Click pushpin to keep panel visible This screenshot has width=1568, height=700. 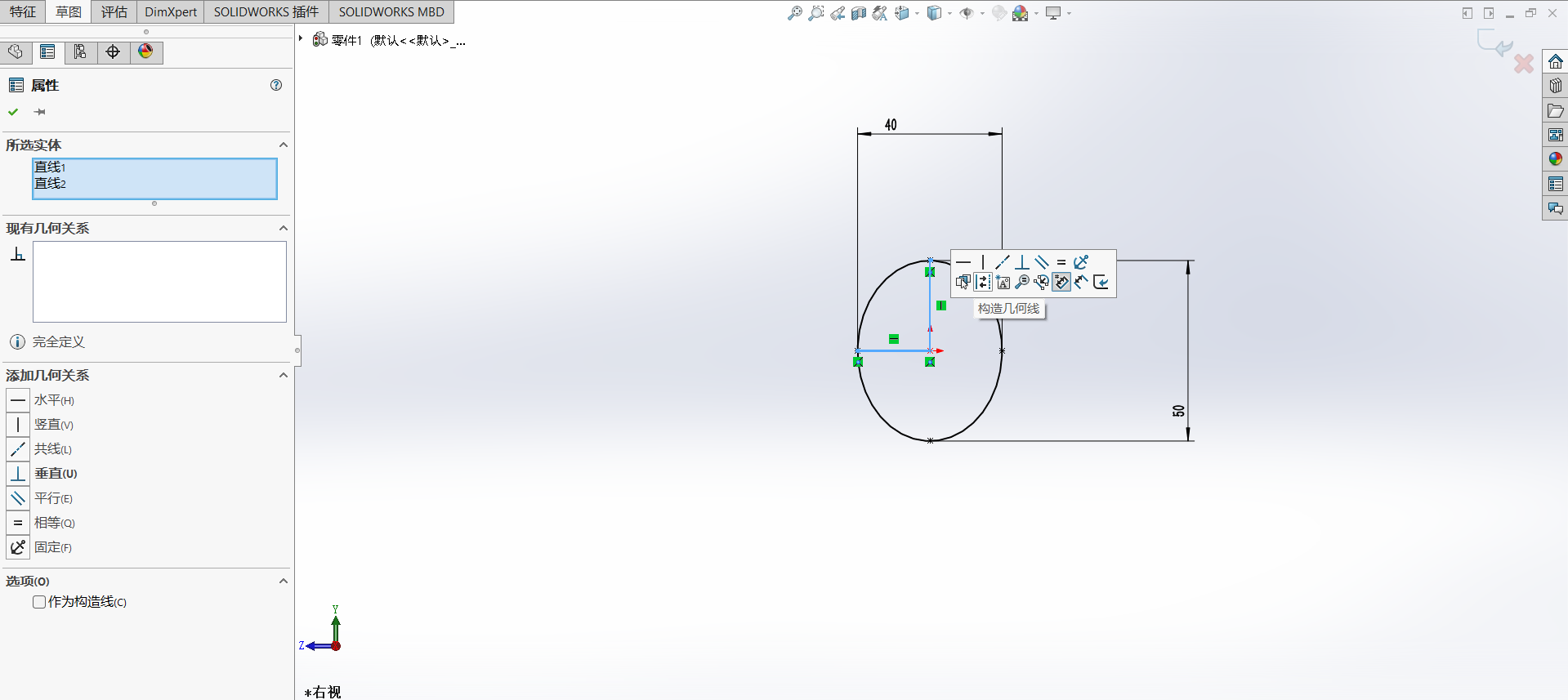pyautogui.click(x=39, y=112)
